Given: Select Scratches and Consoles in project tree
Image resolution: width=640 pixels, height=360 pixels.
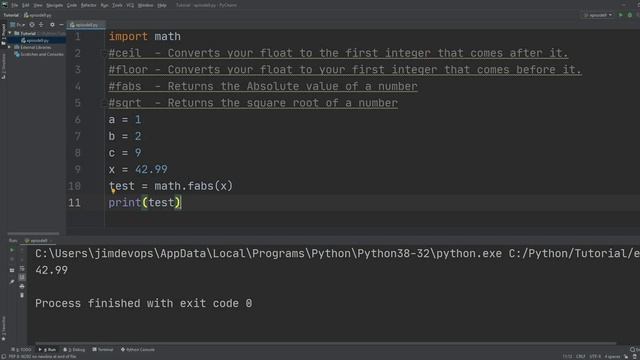Looking at the screenshot, I should pos(39,54).
